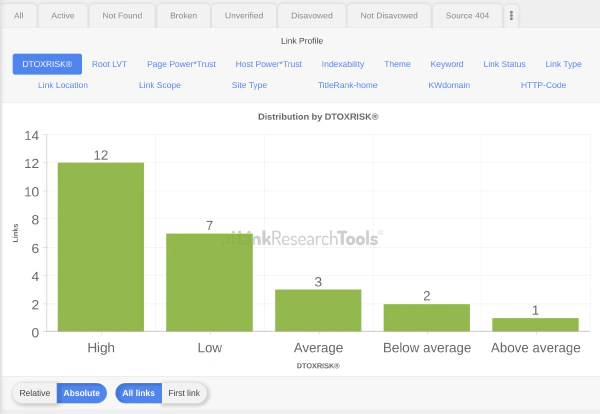Screen dimensions: 600x414
Task: Open the Theme link profile
Action: pyautogui.click(x=397, y=64)
